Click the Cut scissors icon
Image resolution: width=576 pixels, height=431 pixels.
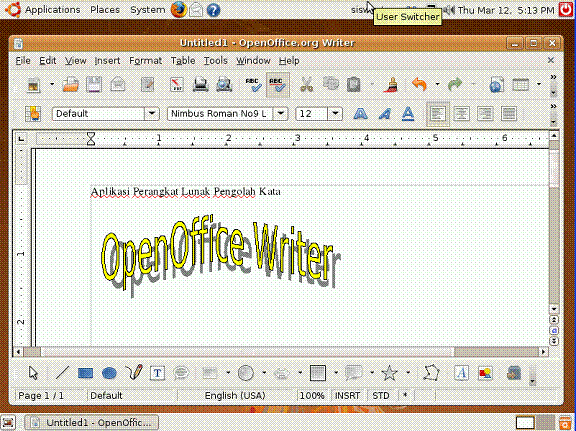tap(307, 85)
